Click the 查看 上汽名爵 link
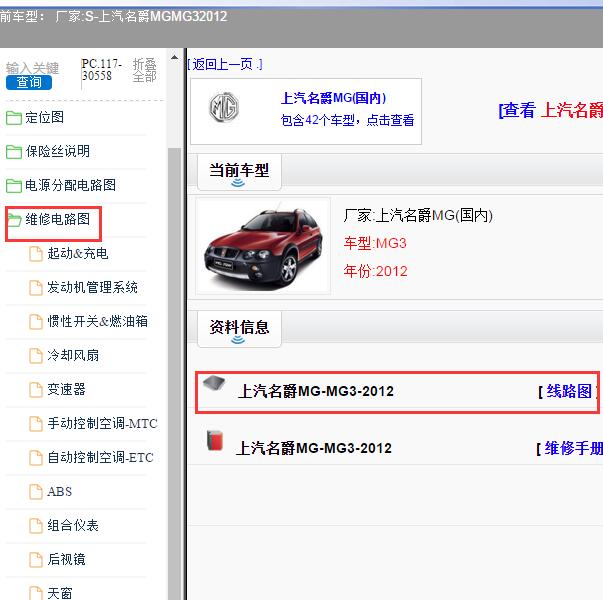The height and width of the screenshot is (600, 603). click(x=550, y=110)
